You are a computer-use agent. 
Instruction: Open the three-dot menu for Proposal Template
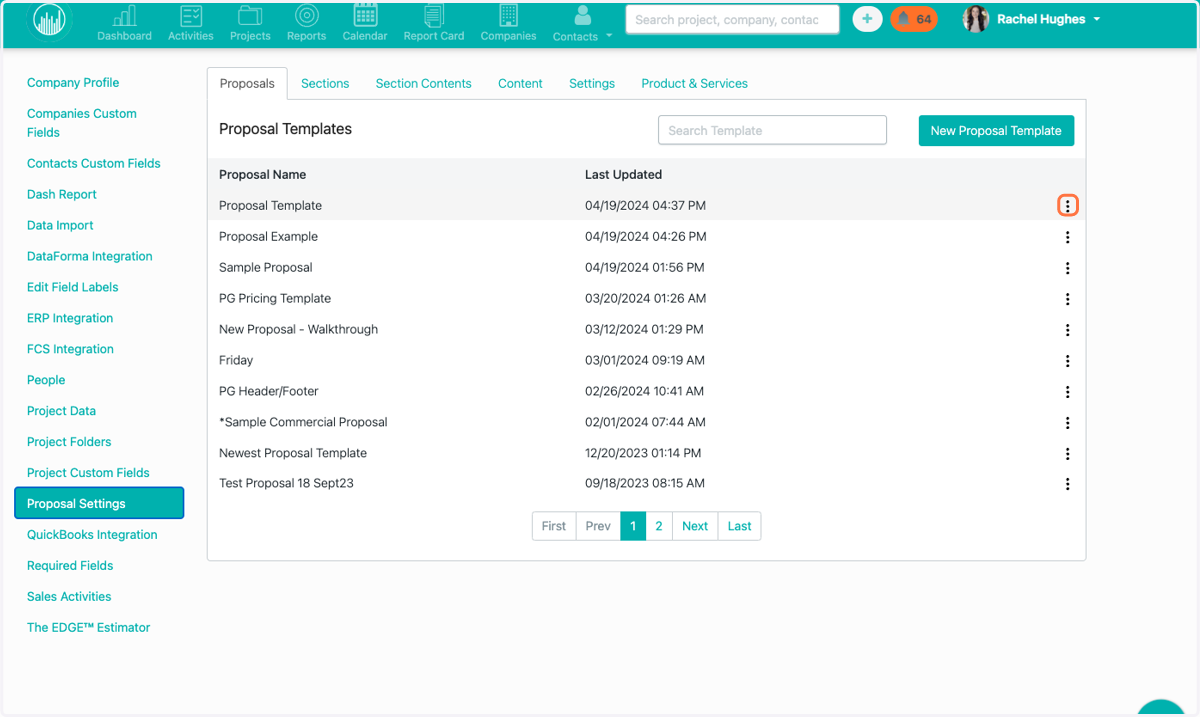pos(1068,206)
